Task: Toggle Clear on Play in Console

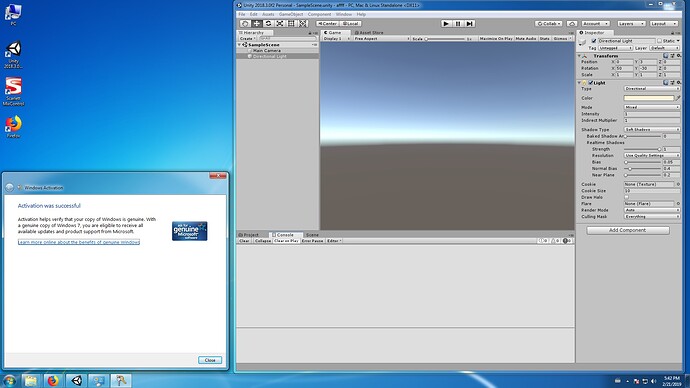Action: 286,241
